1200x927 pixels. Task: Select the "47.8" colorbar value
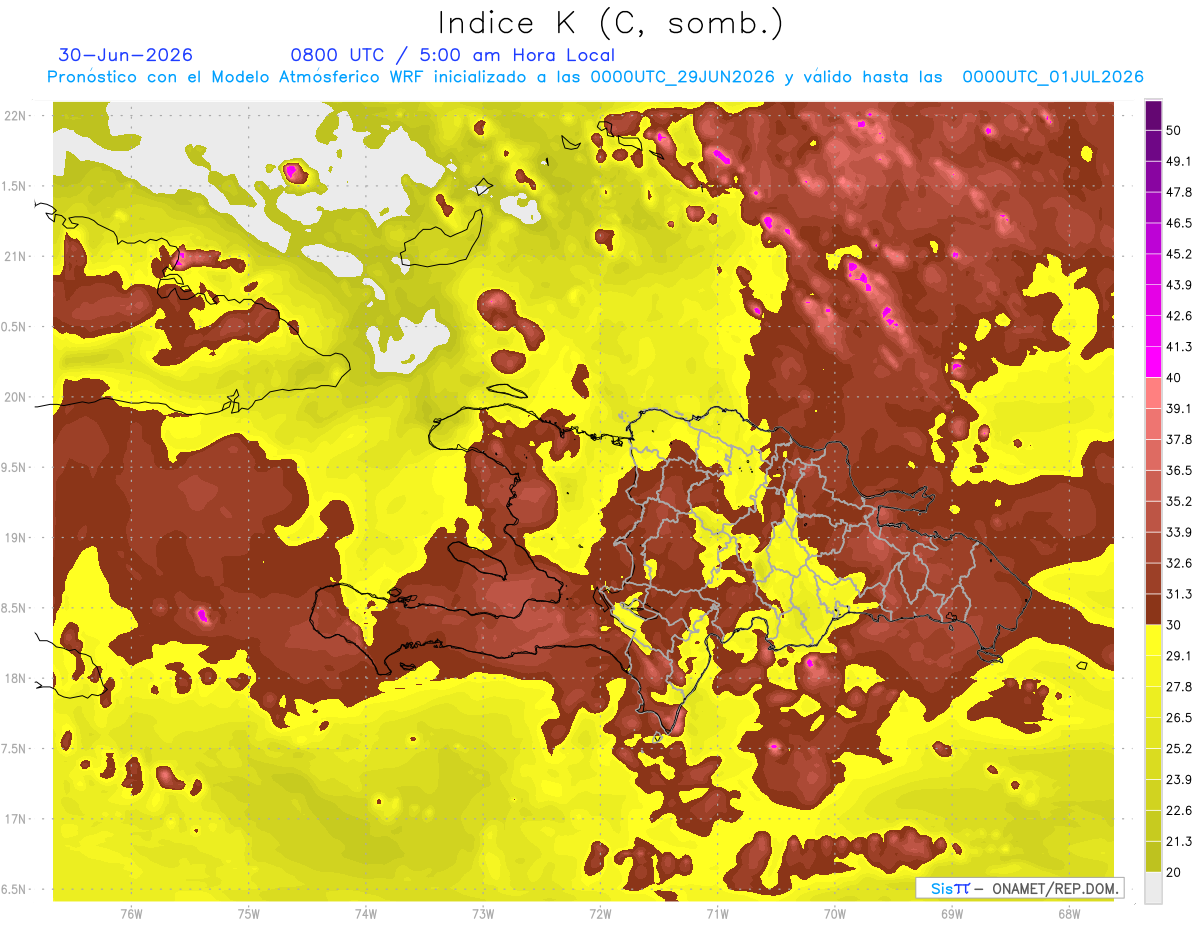pos(1179,192)
